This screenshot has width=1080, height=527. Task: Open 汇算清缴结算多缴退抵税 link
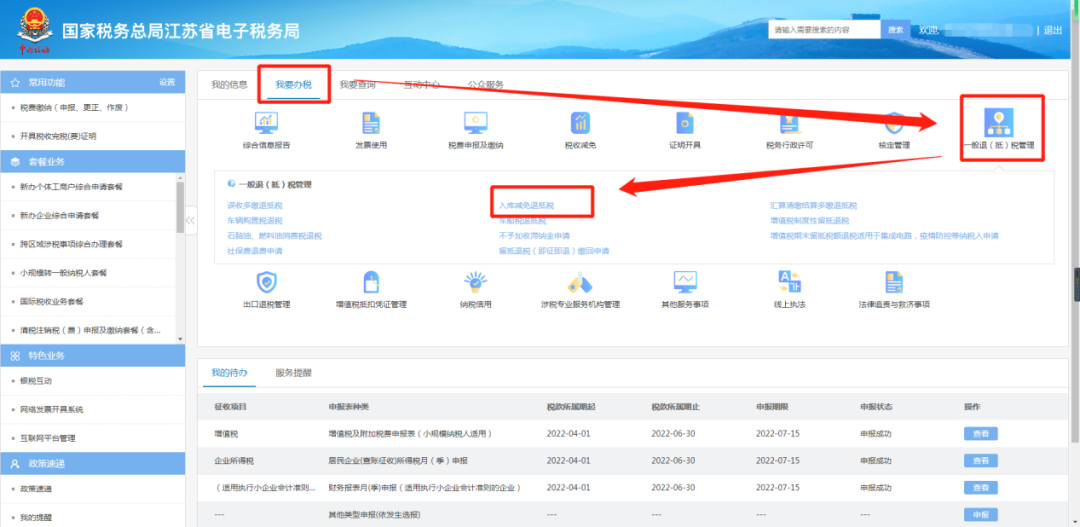pos(813,205)
